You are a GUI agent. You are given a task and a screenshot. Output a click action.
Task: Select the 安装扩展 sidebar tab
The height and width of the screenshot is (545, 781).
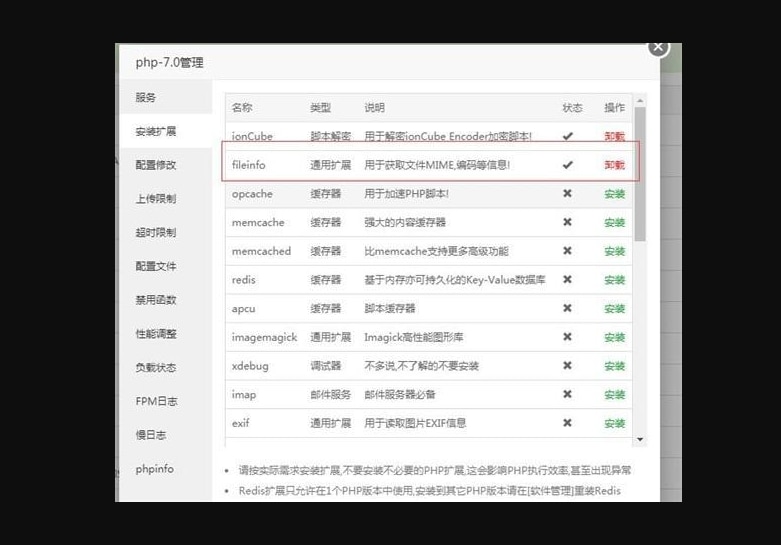155,132
